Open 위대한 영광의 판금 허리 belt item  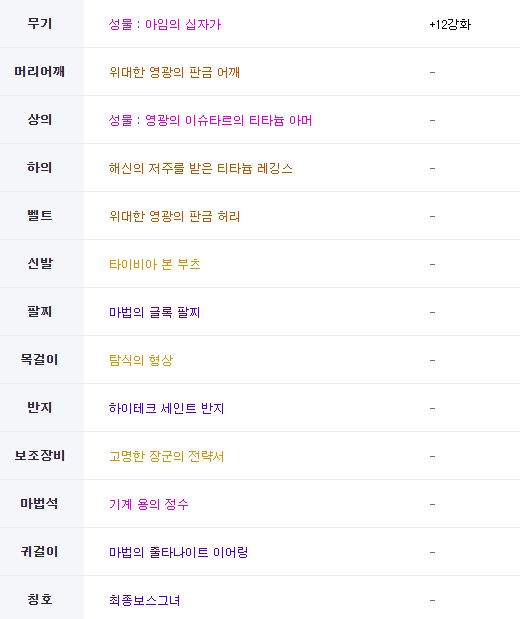pyautogui.click(x=174, y=216)
